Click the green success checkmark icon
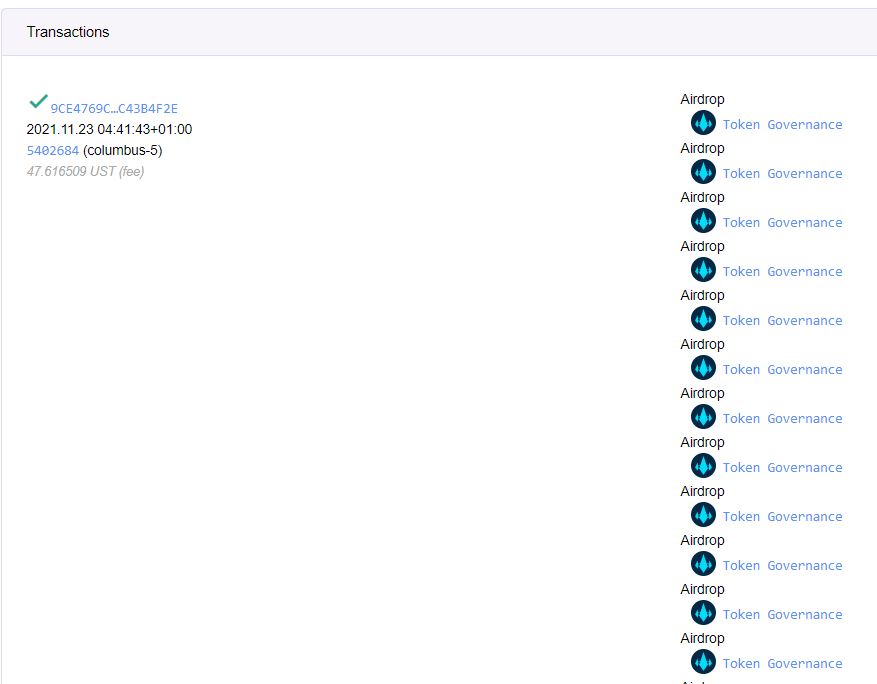 pos(38,101)
